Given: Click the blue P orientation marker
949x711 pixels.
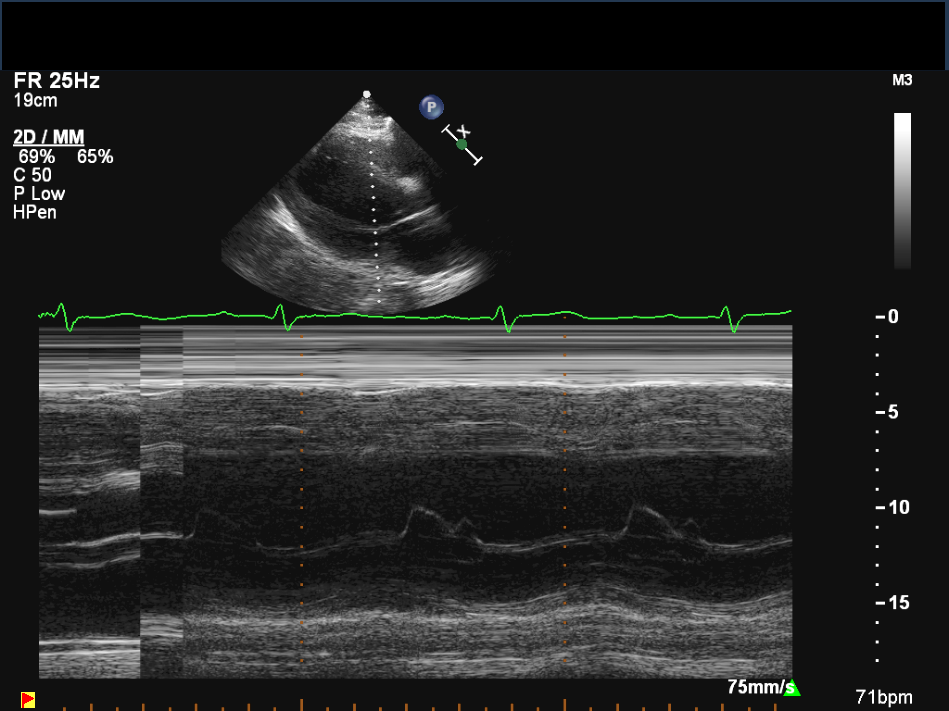Looking at the screenshot, I should coord(431,107).
